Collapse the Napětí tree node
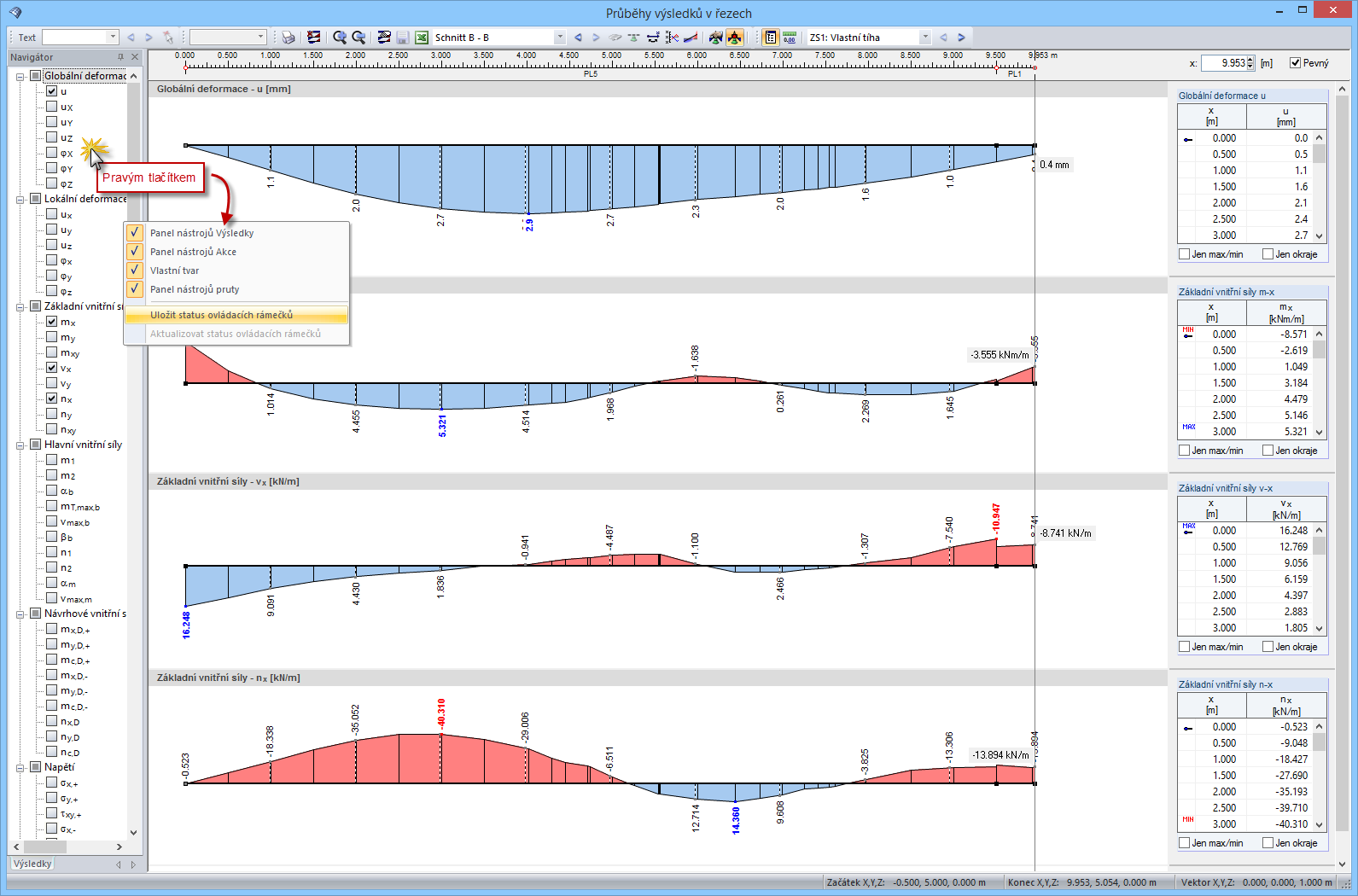The image size is (1358, 896). pyautogui.click(x=20, y=767)
